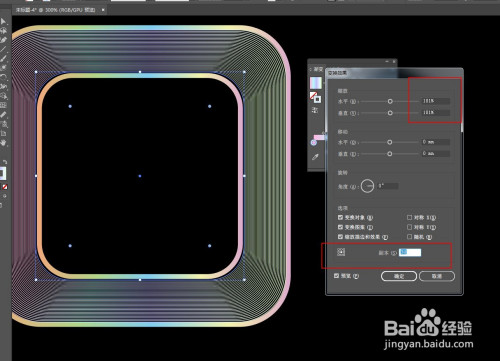Toggle the 预览 preview checkbox
The width and height of the screenshot is (500, 361).
tap(336, 276)
